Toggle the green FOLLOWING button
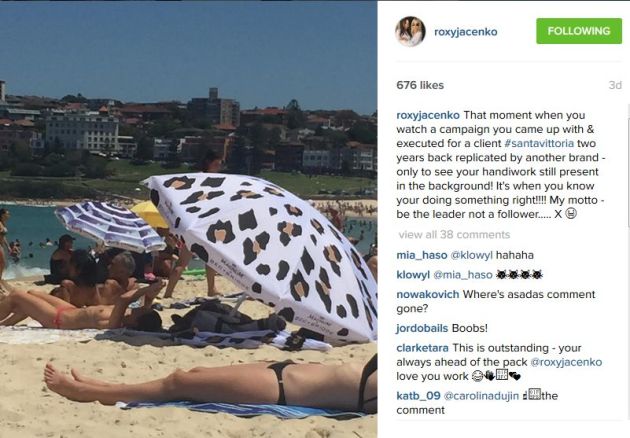Screen dimensions: 630x438 (579, 31)
